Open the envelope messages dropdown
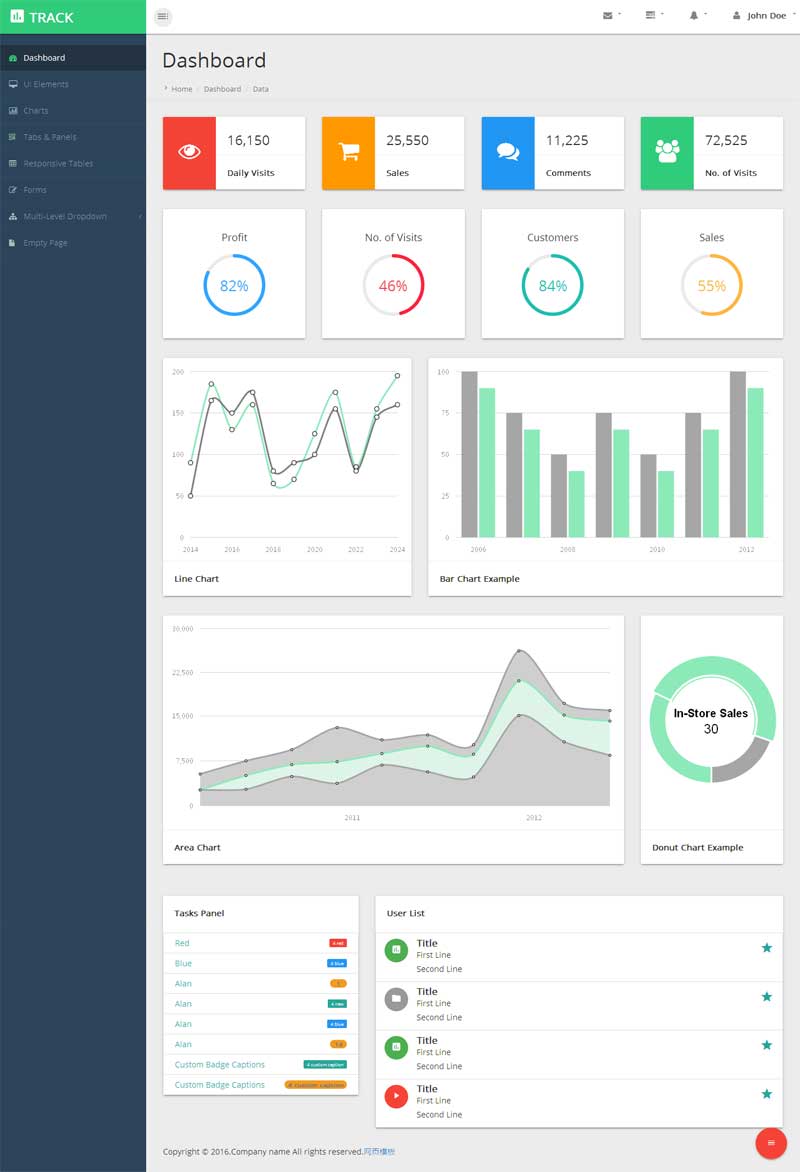 [x=611, y=16]
